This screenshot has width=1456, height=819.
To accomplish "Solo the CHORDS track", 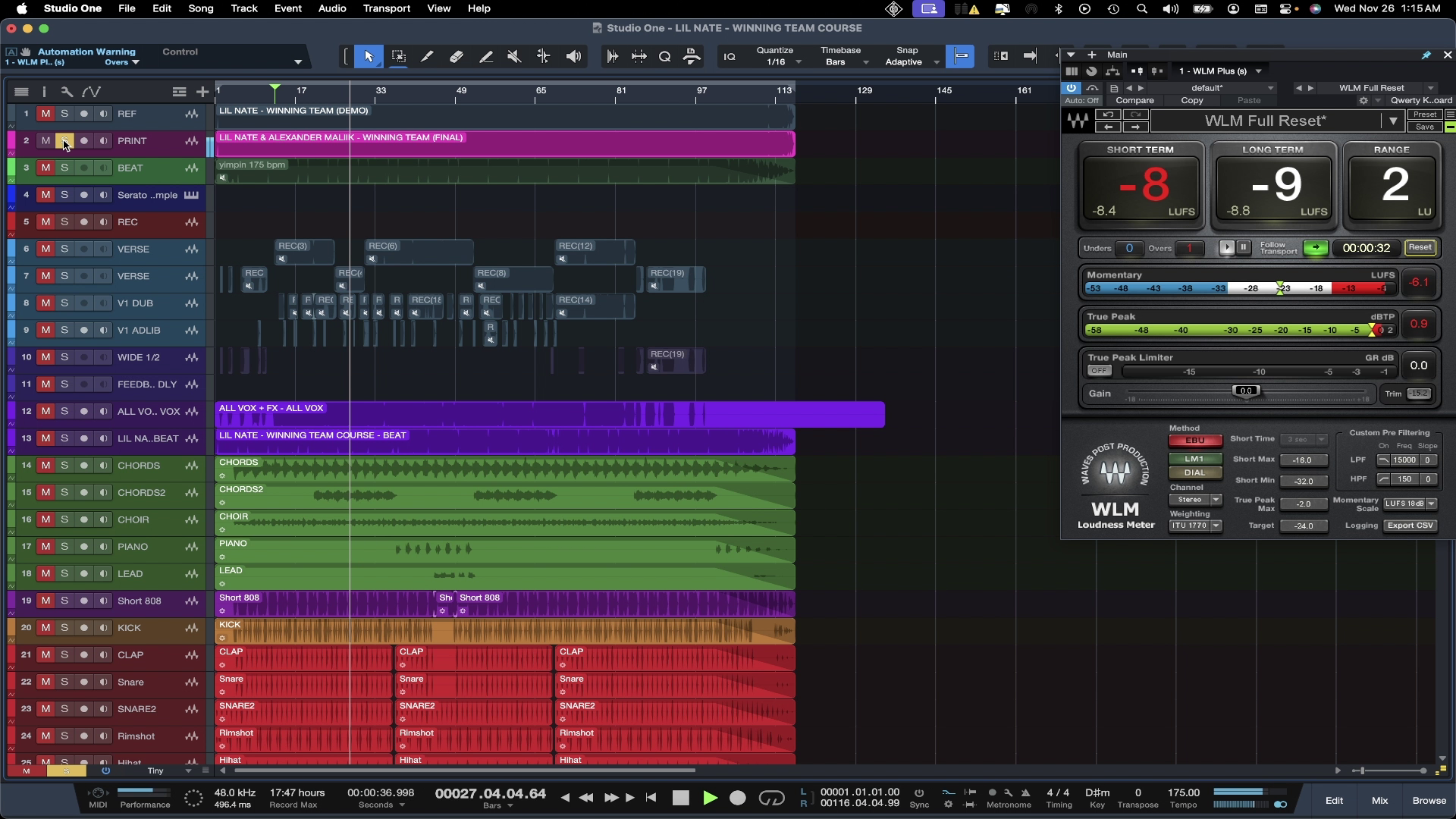I will tap(64, 466).
